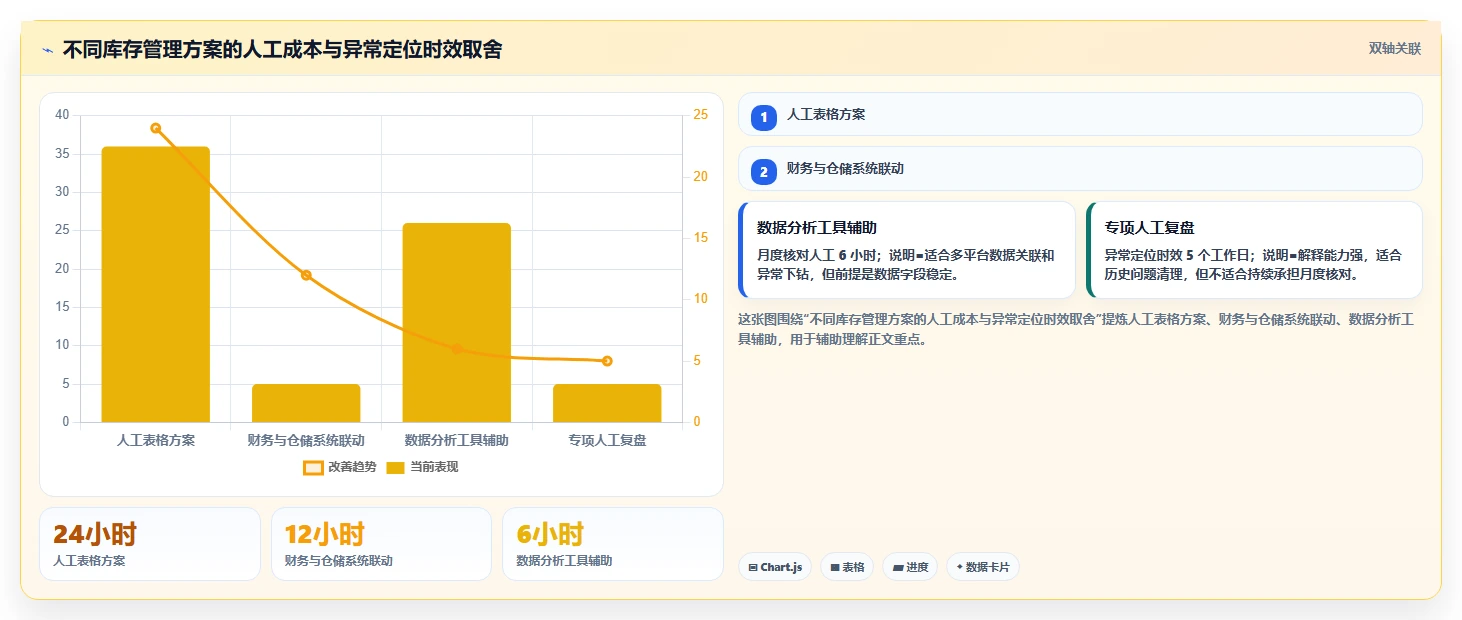Click the number 1 badge

[x=764, y=117]
